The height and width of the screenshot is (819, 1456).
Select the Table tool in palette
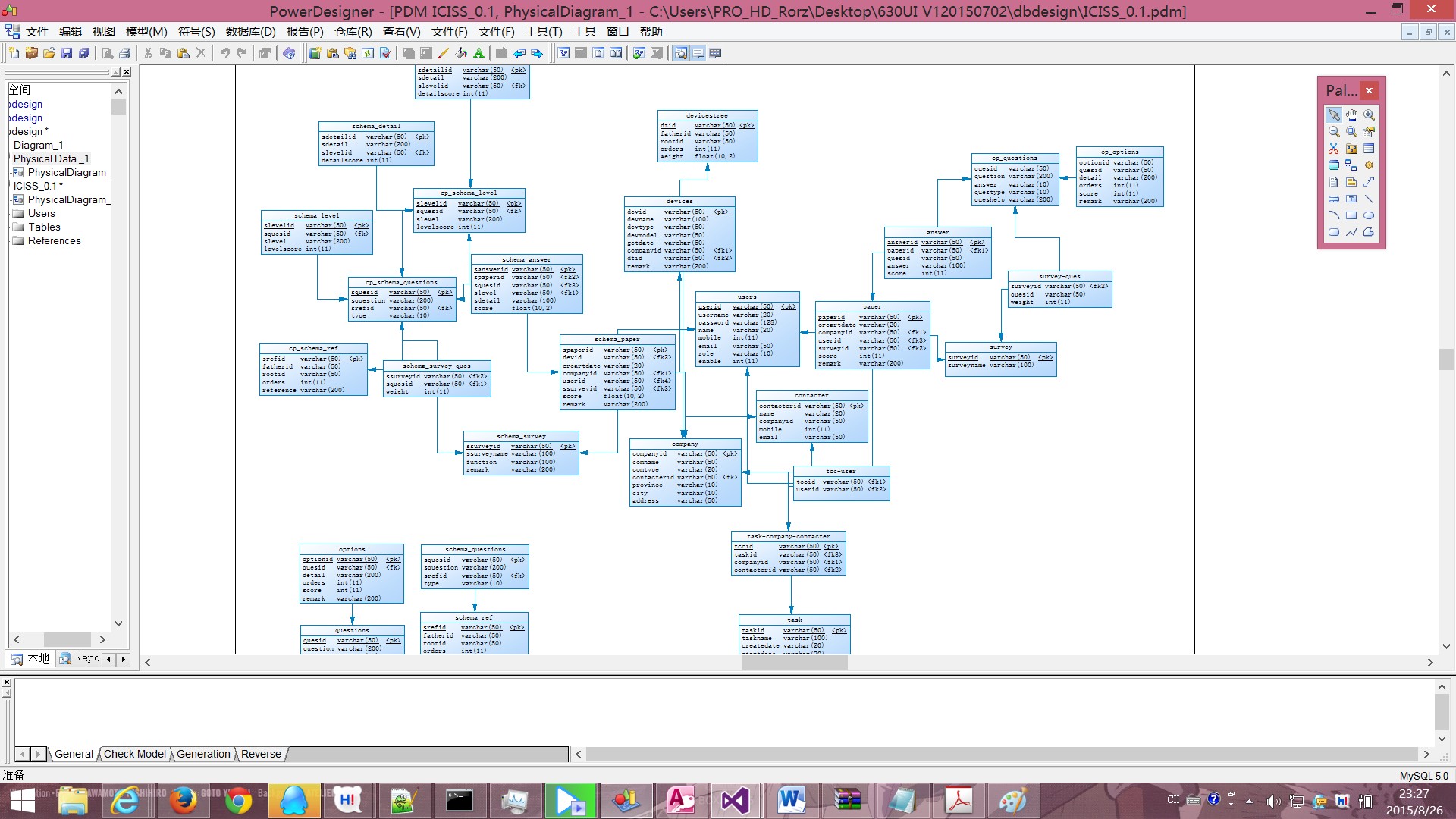[1369, 149]
